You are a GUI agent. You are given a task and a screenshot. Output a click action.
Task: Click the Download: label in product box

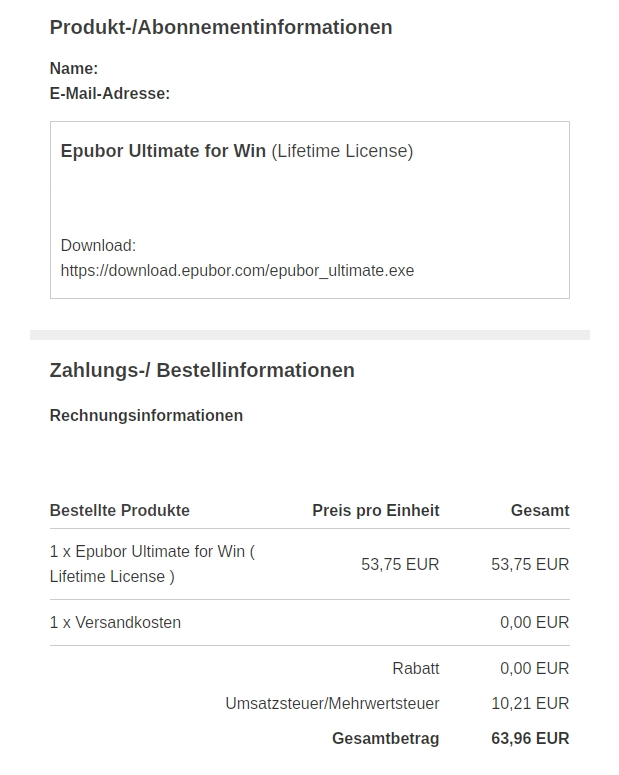(x=98, y=245)
